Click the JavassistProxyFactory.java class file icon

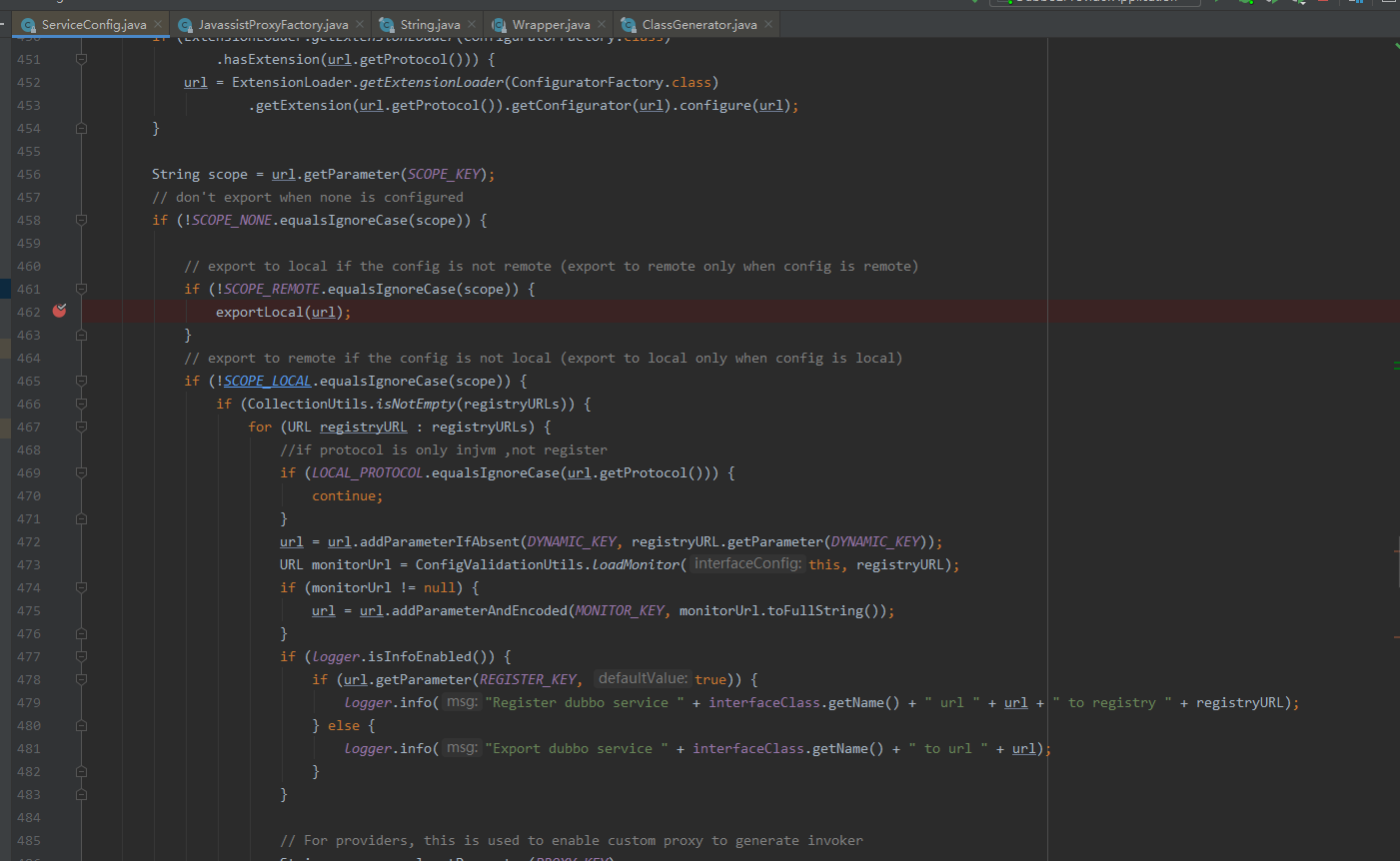pos(185,25)
